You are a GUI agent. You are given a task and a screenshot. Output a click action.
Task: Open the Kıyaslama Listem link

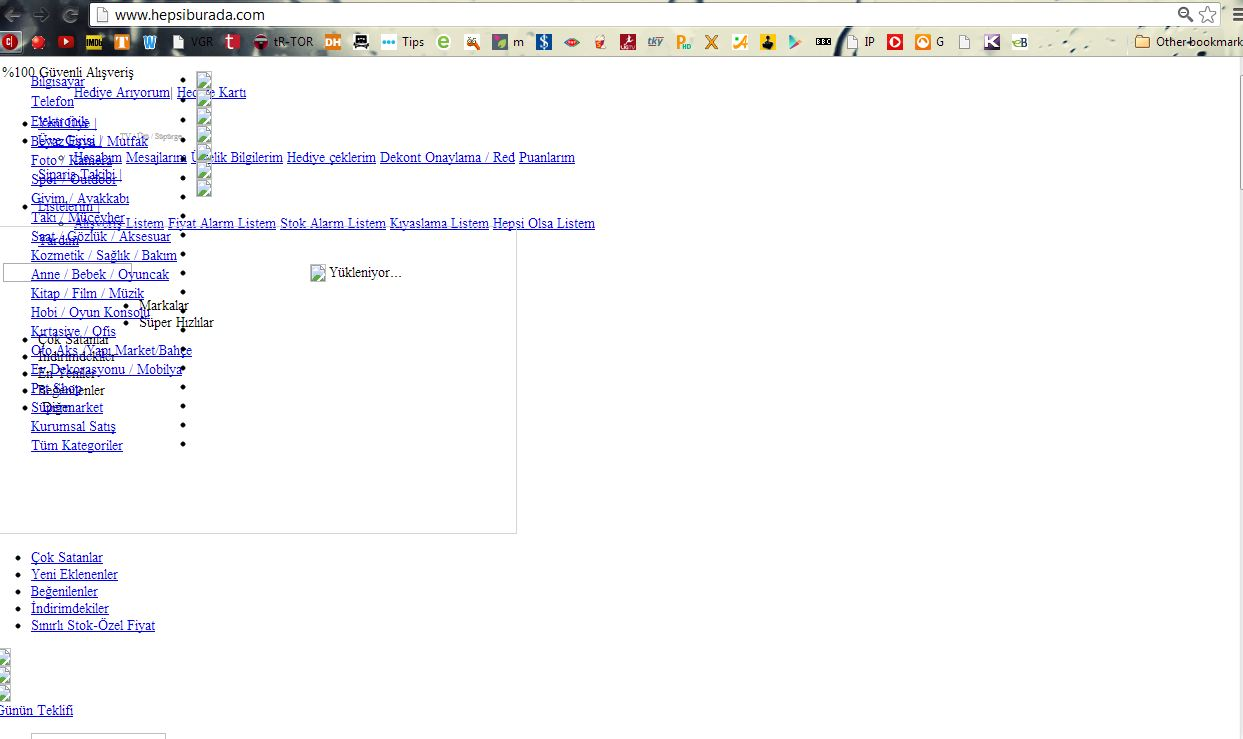pos(439,223)
